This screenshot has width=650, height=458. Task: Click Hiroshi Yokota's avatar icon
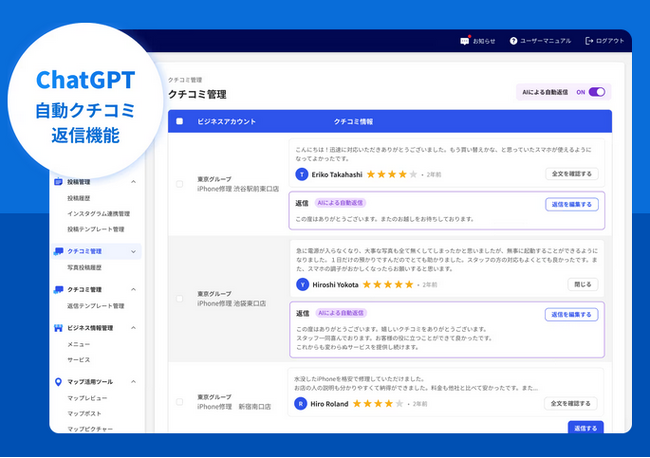pyautogui.click(x=303, y=284)
